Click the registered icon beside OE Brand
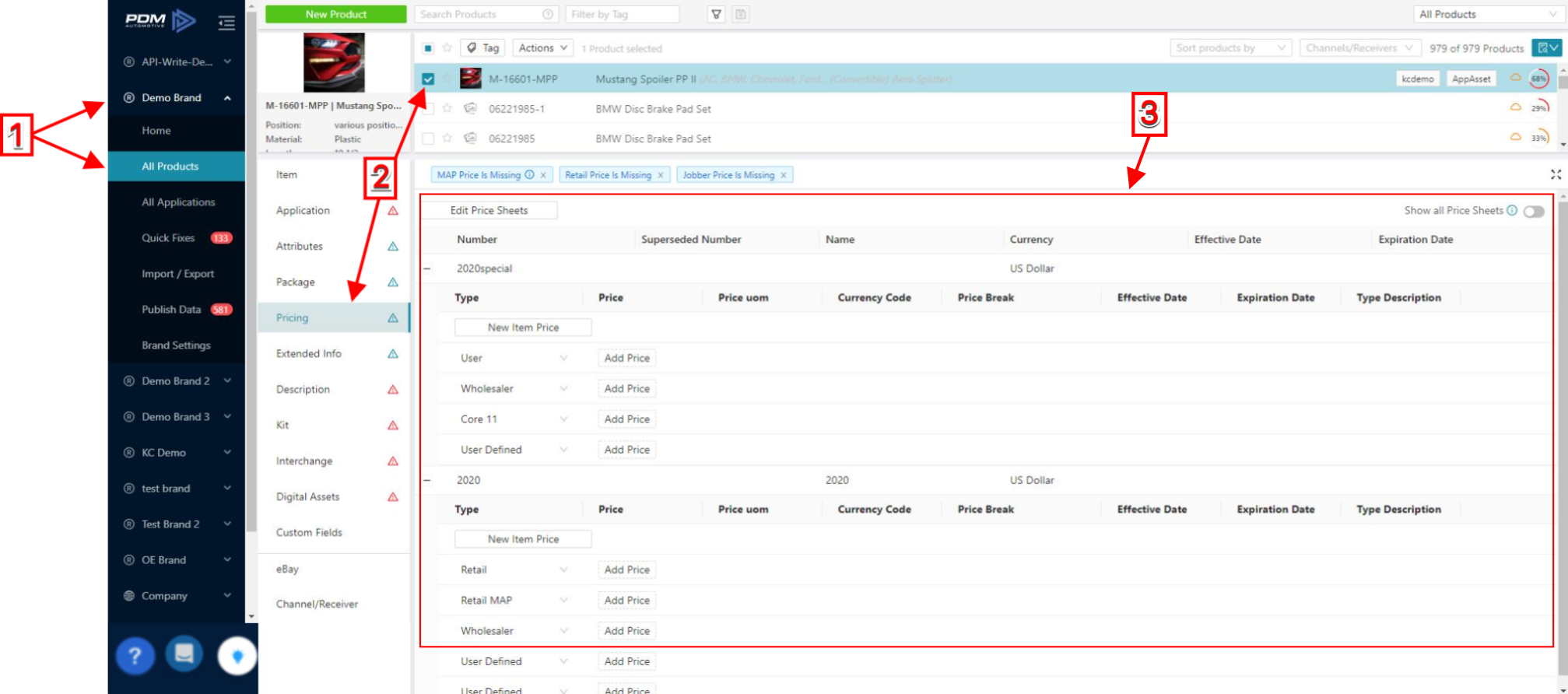This screenshot has width=1568, height=694. (x=129, y=559)
